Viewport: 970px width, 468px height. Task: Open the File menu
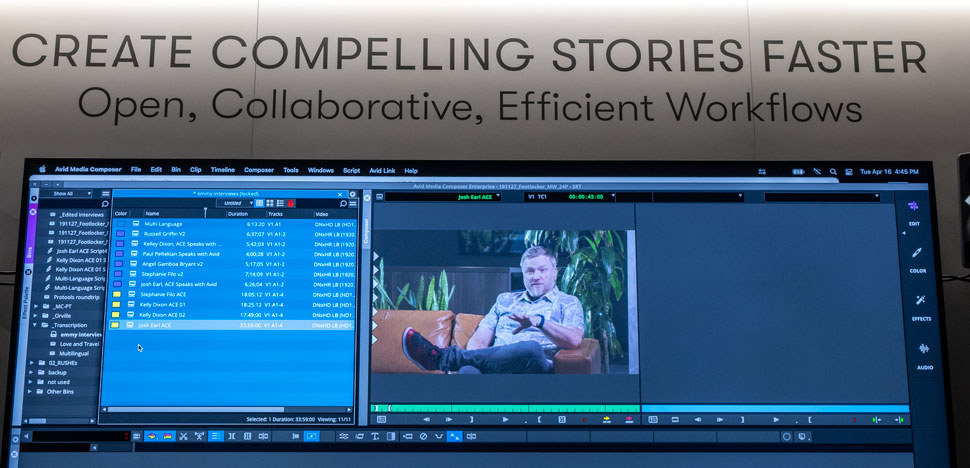point(135,169)
